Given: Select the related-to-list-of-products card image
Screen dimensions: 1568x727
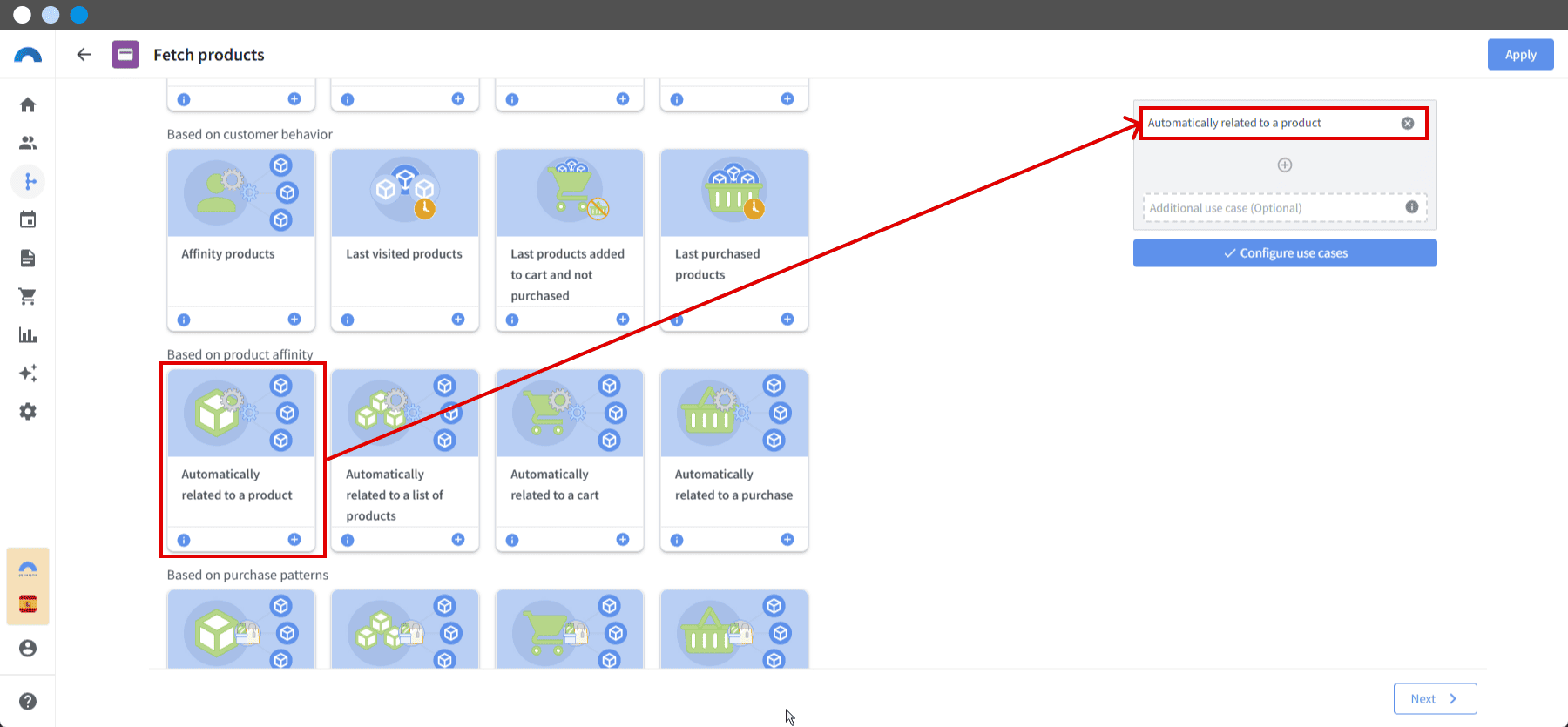Looking at the screenshot, I should (x=405, y=414).
